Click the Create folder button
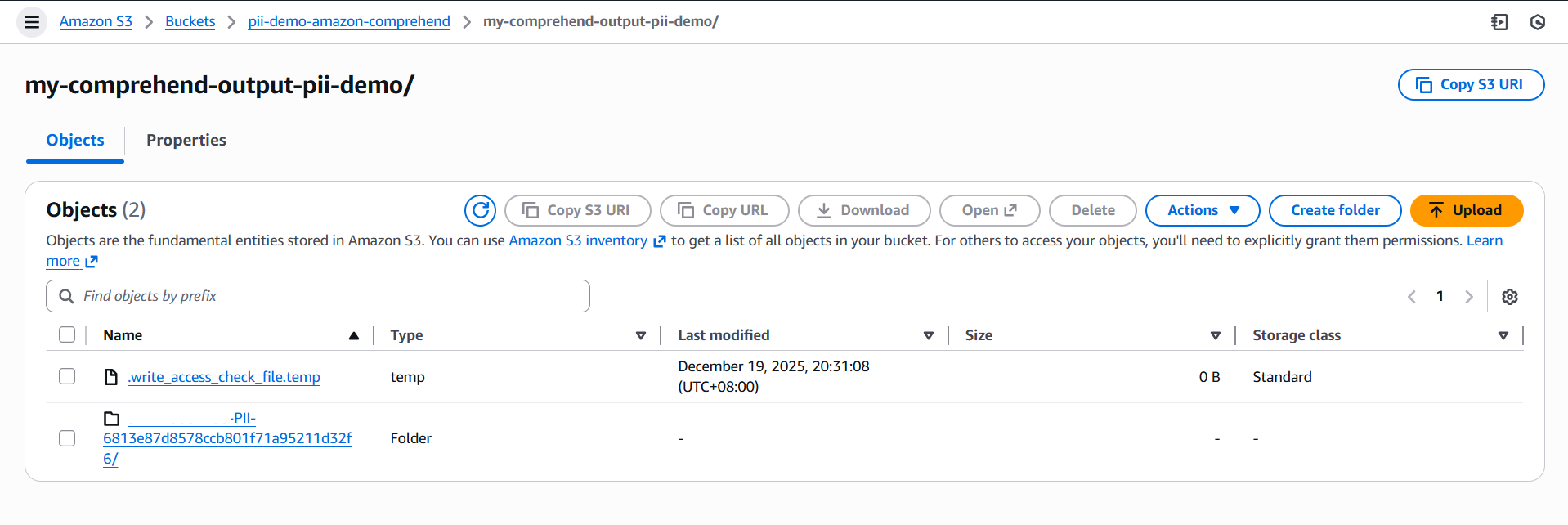This screenshot has width=1568, height=525. point(1335,210)
